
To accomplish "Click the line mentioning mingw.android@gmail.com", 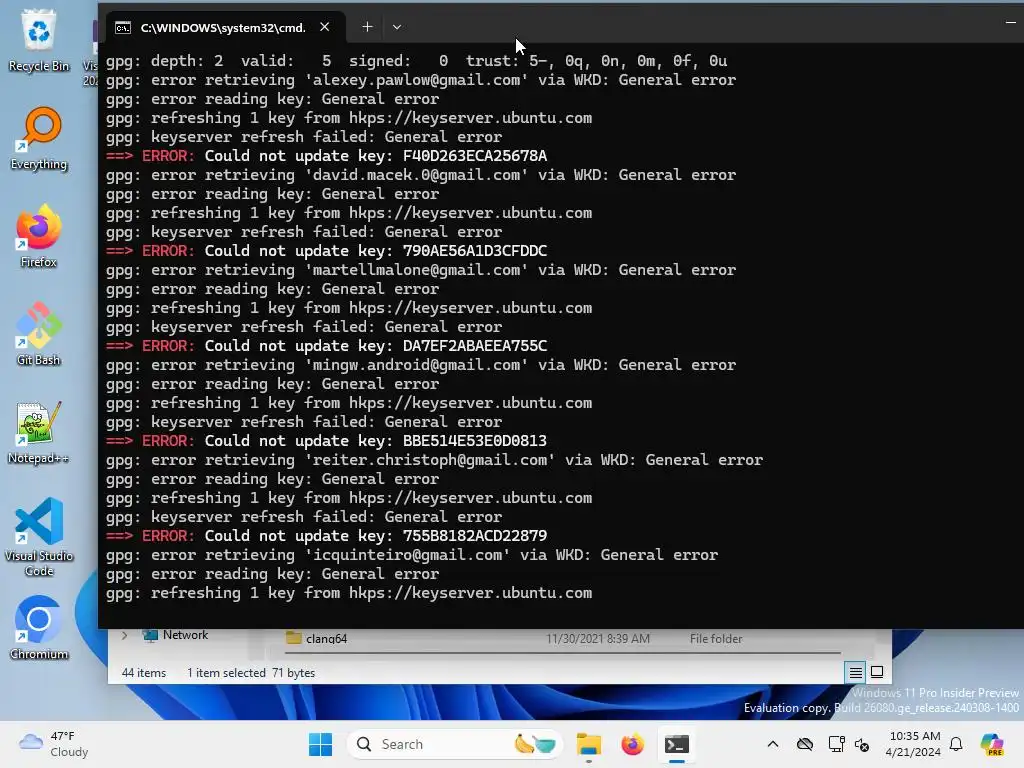I will click(x=421, y=365).
